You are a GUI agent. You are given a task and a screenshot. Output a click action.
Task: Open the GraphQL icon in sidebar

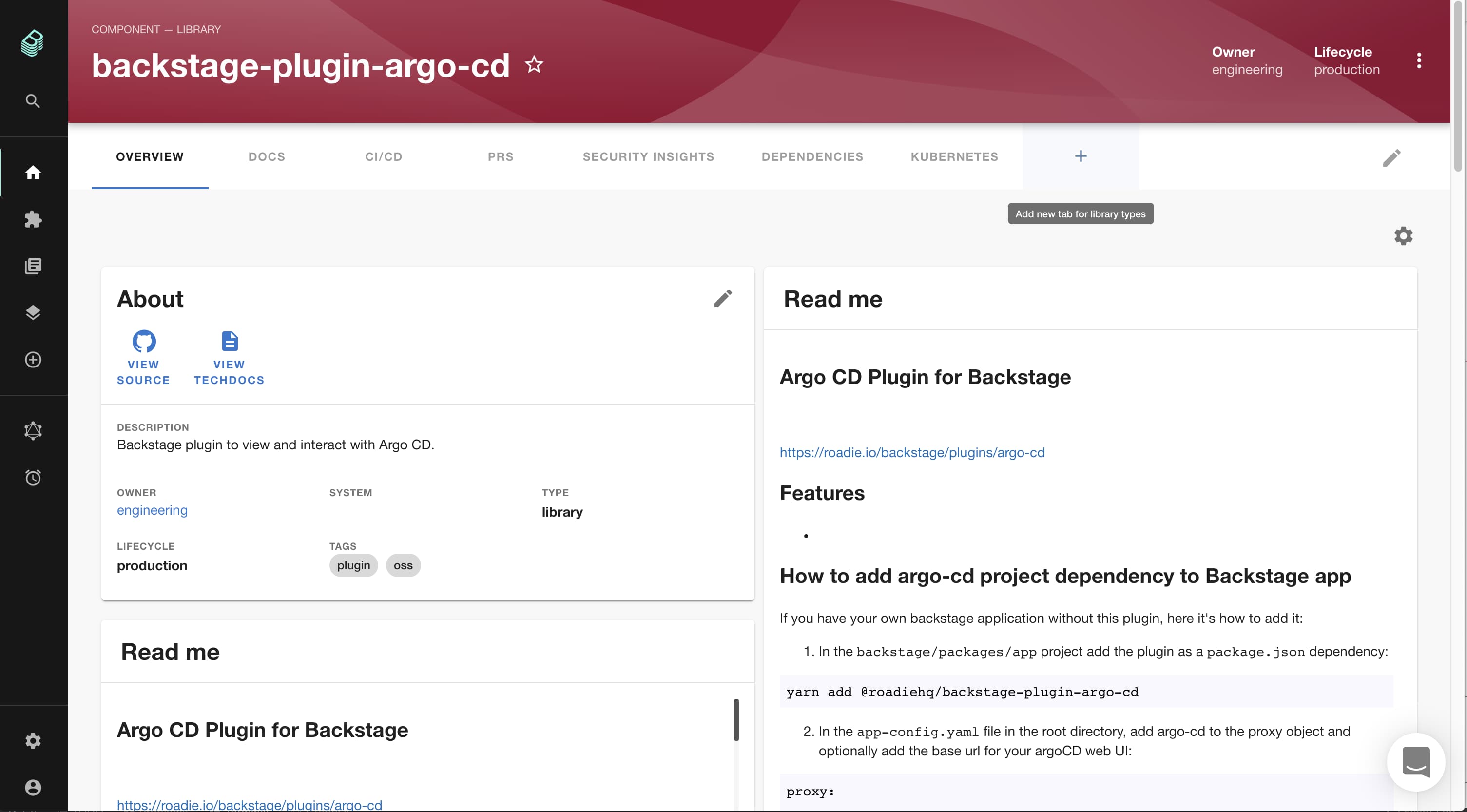point(33,430)
